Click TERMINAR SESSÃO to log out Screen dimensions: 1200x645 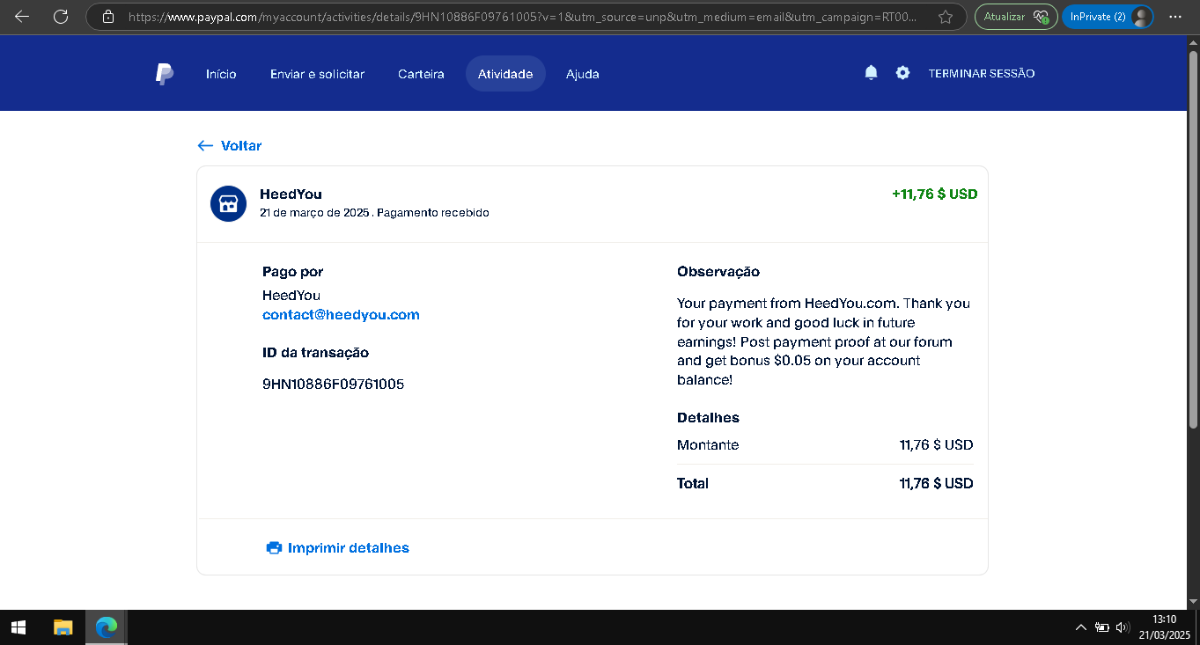(x=981, y=74)
